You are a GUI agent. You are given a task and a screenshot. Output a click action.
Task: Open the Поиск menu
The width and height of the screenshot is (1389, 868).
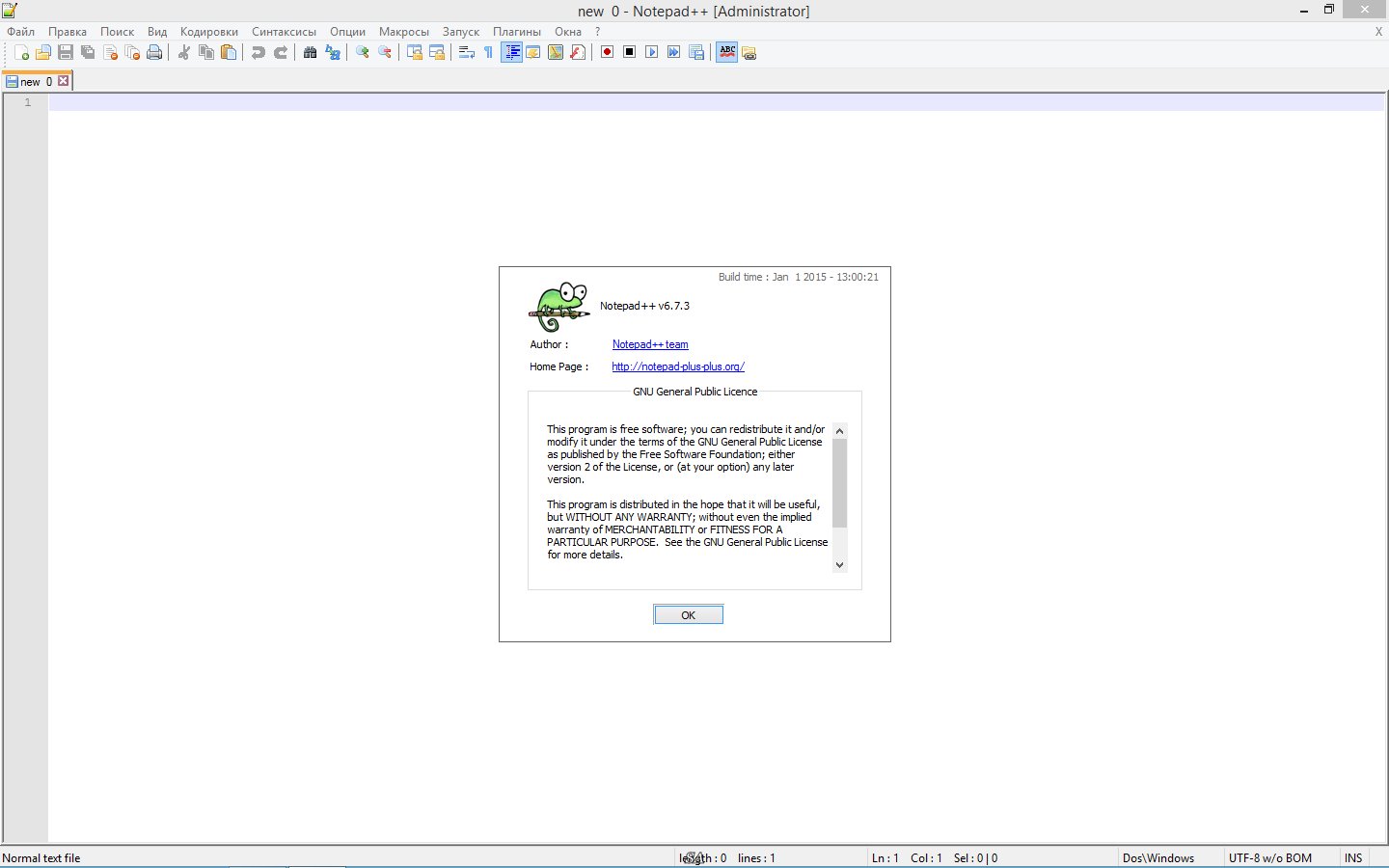click(118, 32)
